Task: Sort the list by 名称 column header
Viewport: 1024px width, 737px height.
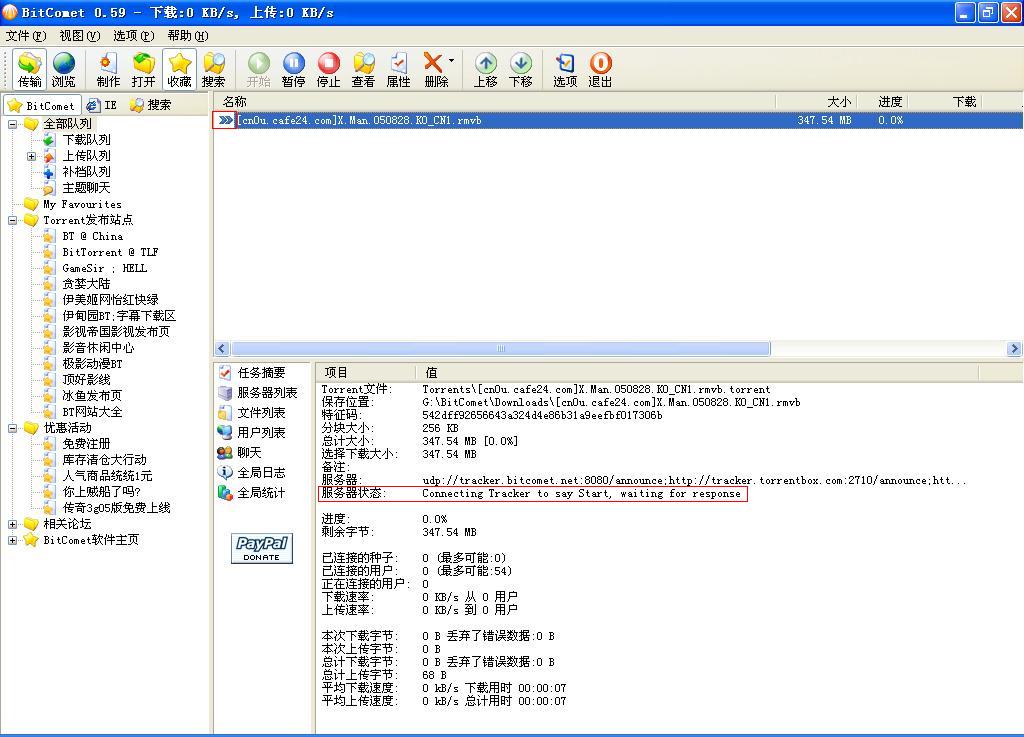Action: (494, 102)
